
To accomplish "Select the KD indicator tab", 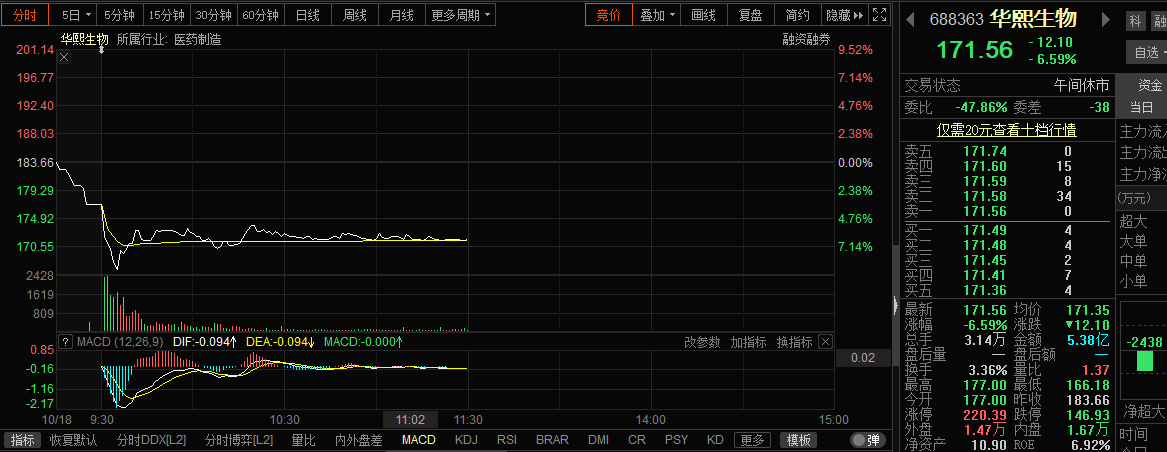I will (x=715, y=440).
